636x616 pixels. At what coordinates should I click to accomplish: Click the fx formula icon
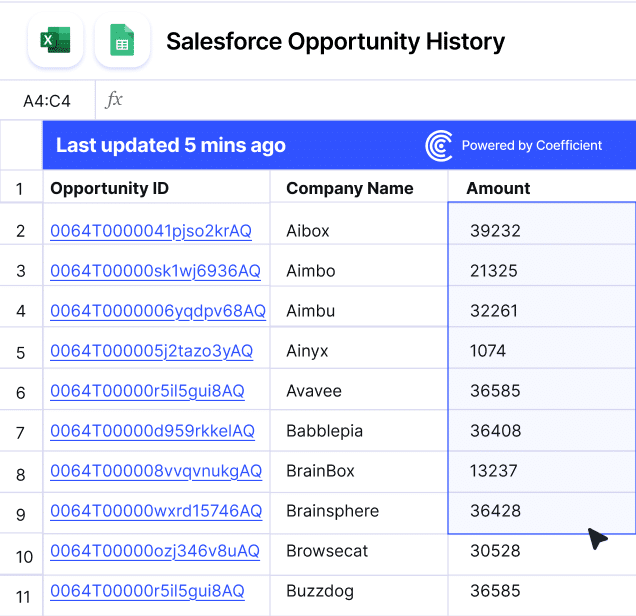click(x=114, y=100)
